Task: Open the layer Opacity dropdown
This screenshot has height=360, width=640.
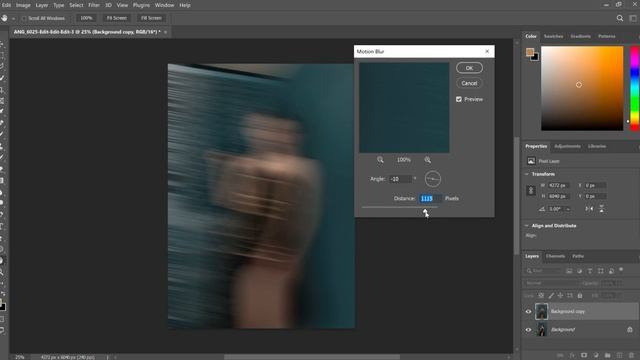Action: pos(619,283)
